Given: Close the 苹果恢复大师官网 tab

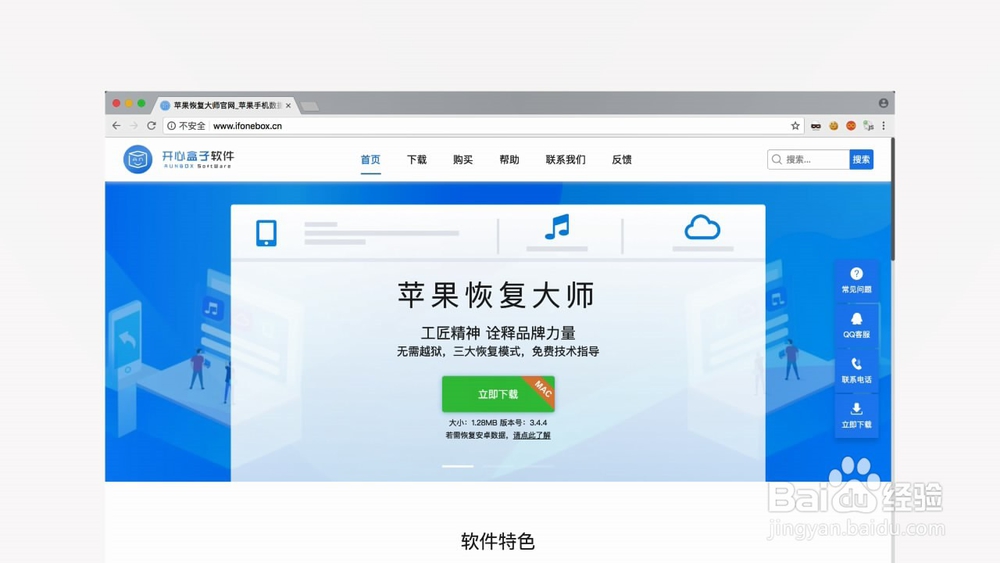Looking at the screenshot, I should click(288, 105).
